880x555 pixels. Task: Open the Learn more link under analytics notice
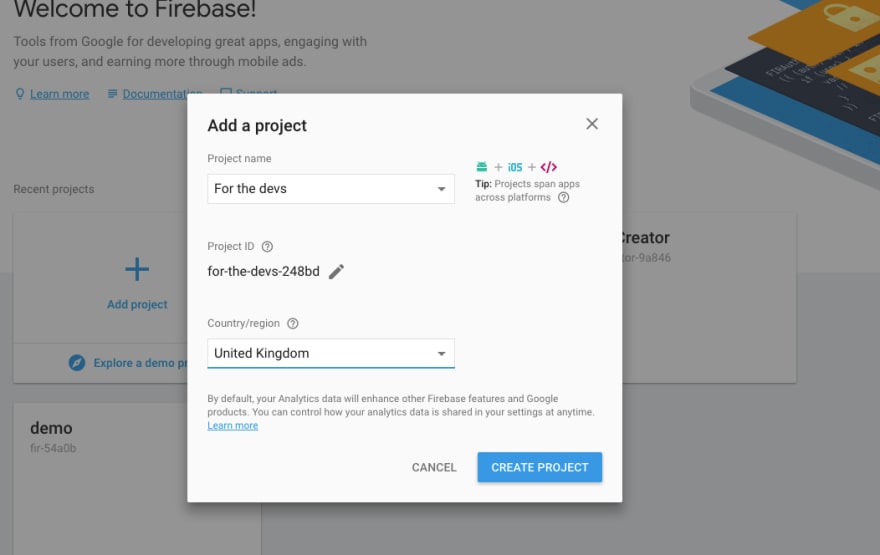(232, 426)
